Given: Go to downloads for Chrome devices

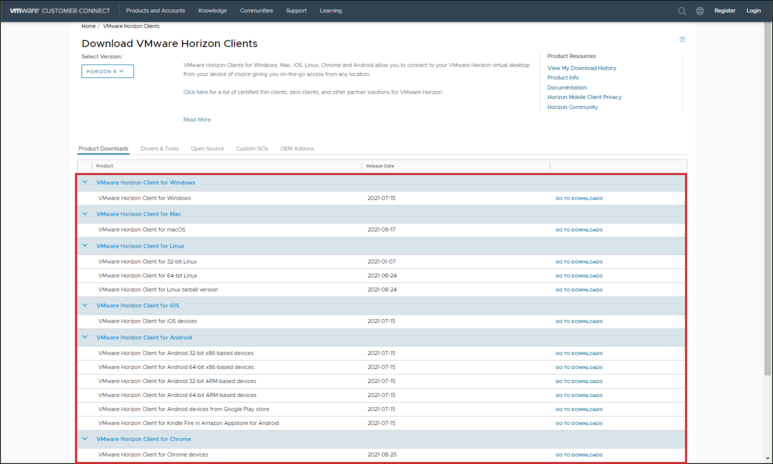Looking at the screenshot, I should 579,455.
